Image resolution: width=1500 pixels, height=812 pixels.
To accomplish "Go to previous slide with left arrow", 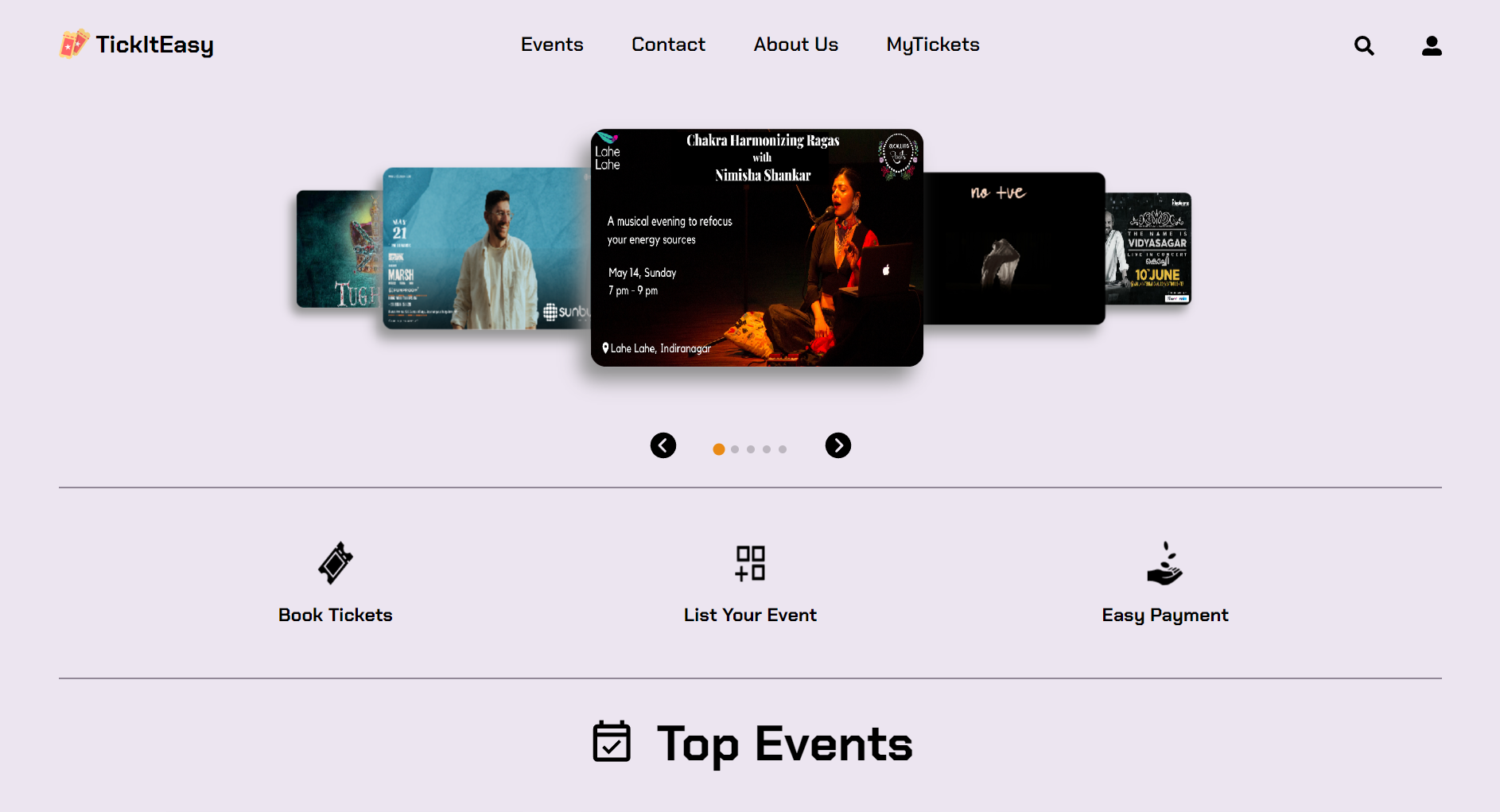I will (663, 445).
